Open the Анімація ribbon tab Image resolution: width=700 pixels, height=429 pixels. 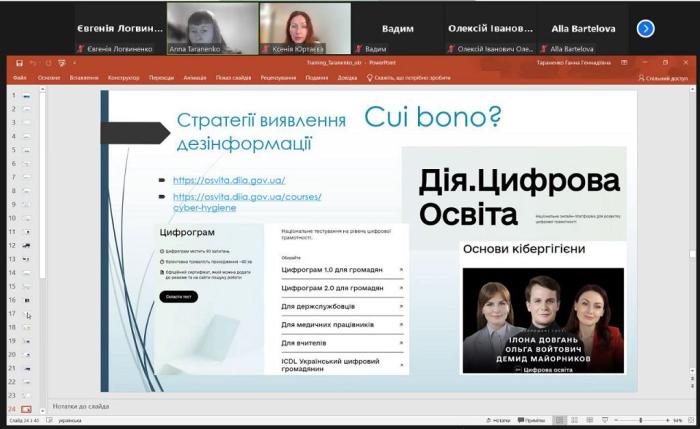194,77
